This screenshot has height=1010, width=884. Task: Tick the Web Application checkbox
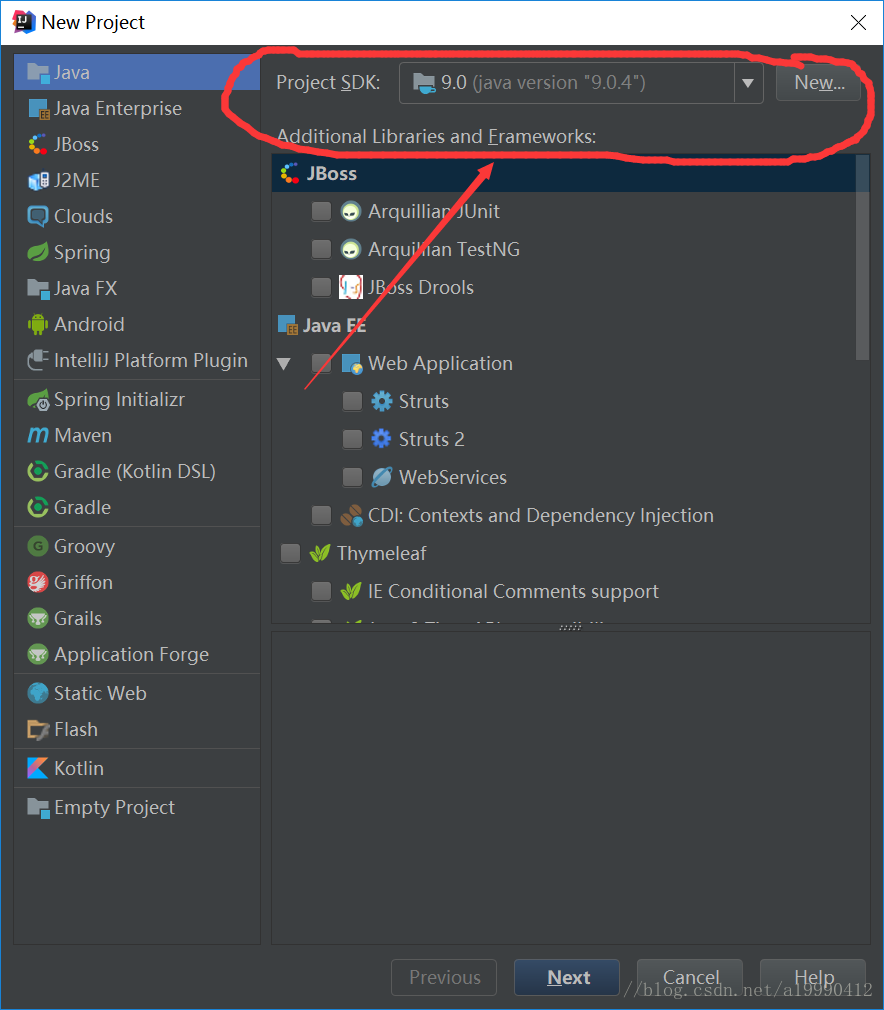click(321, 363)
